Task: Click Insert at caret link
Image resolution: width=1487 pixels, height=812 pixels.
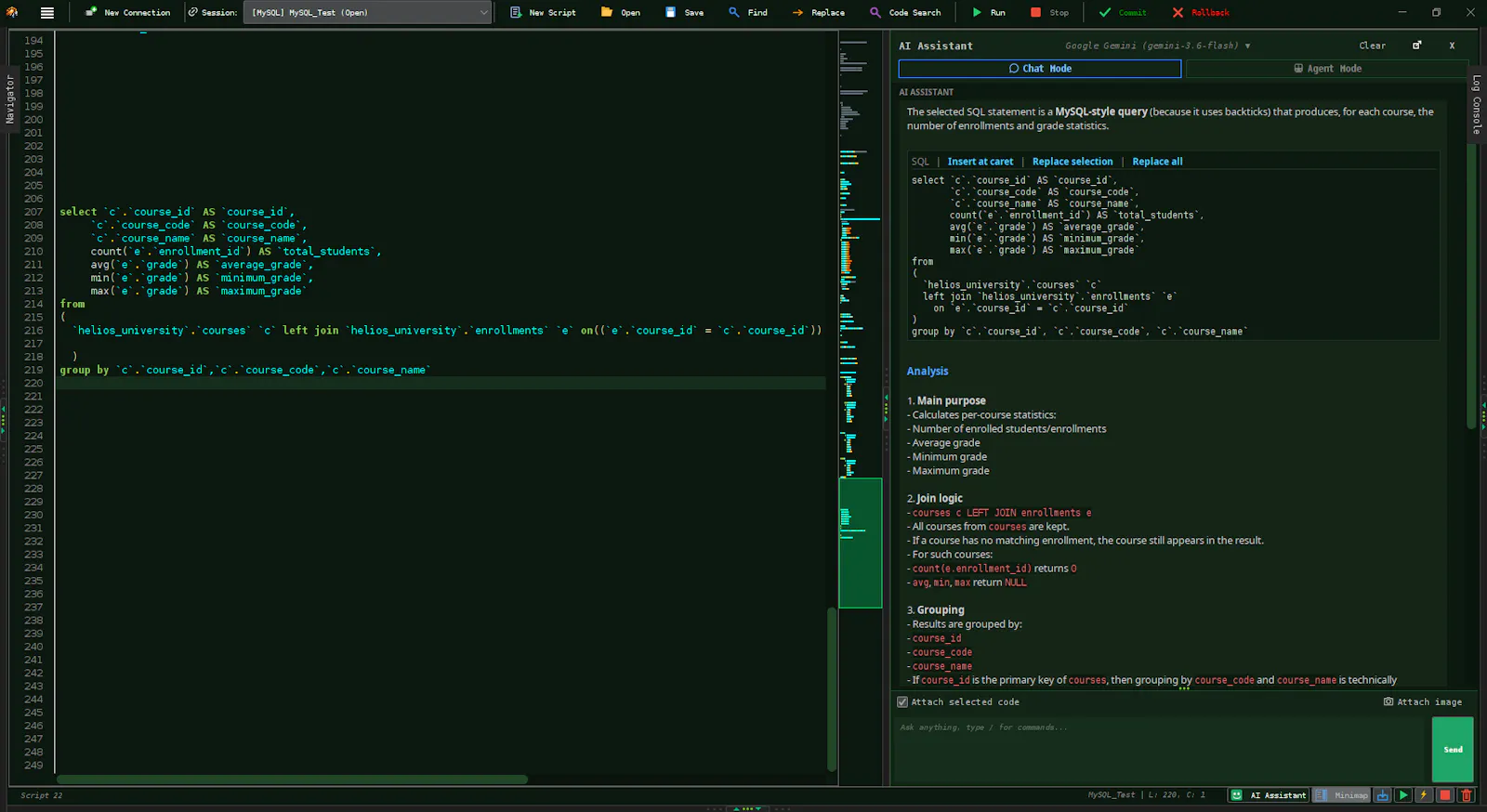Action: pos(980,162)
